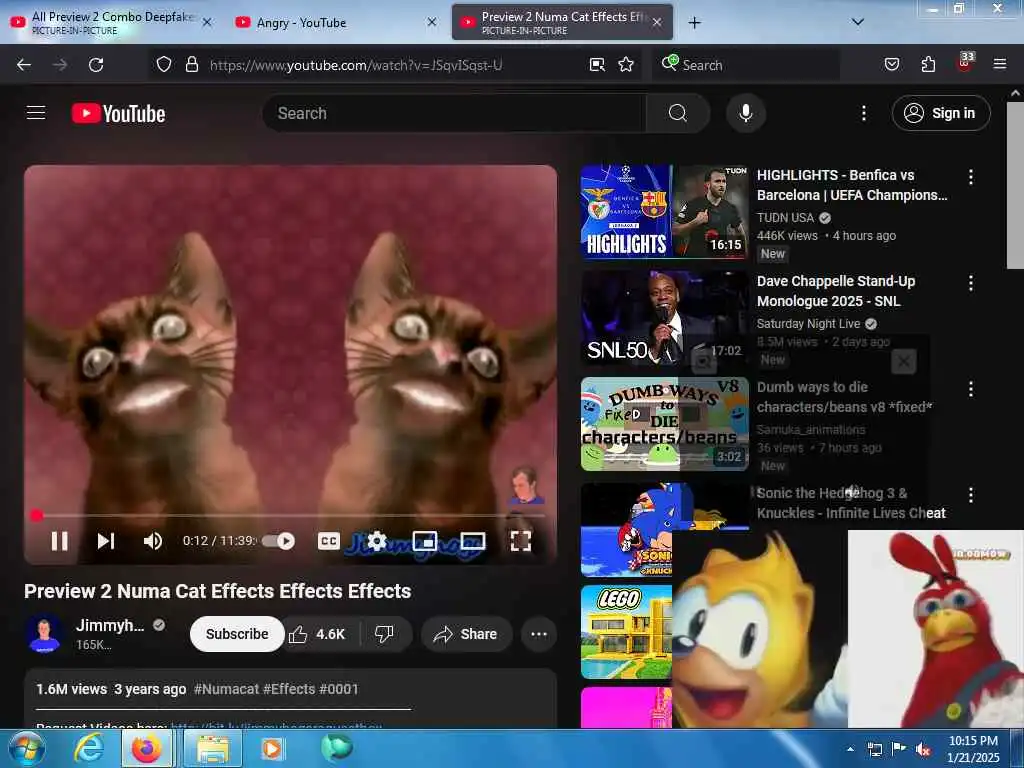Viewport: 1024px width, 768px height.
Task: Toggle the autoplay switch in the player
Action: pos(279,541)
